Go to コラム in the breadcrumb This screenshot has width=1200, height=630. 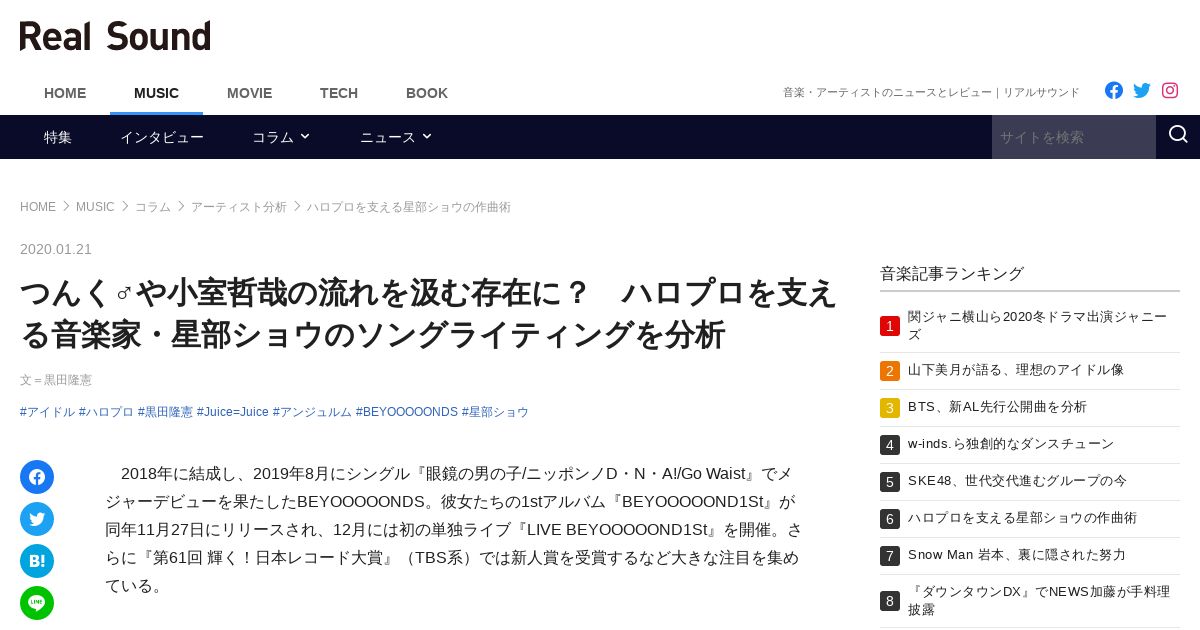(x=153, y=207)
